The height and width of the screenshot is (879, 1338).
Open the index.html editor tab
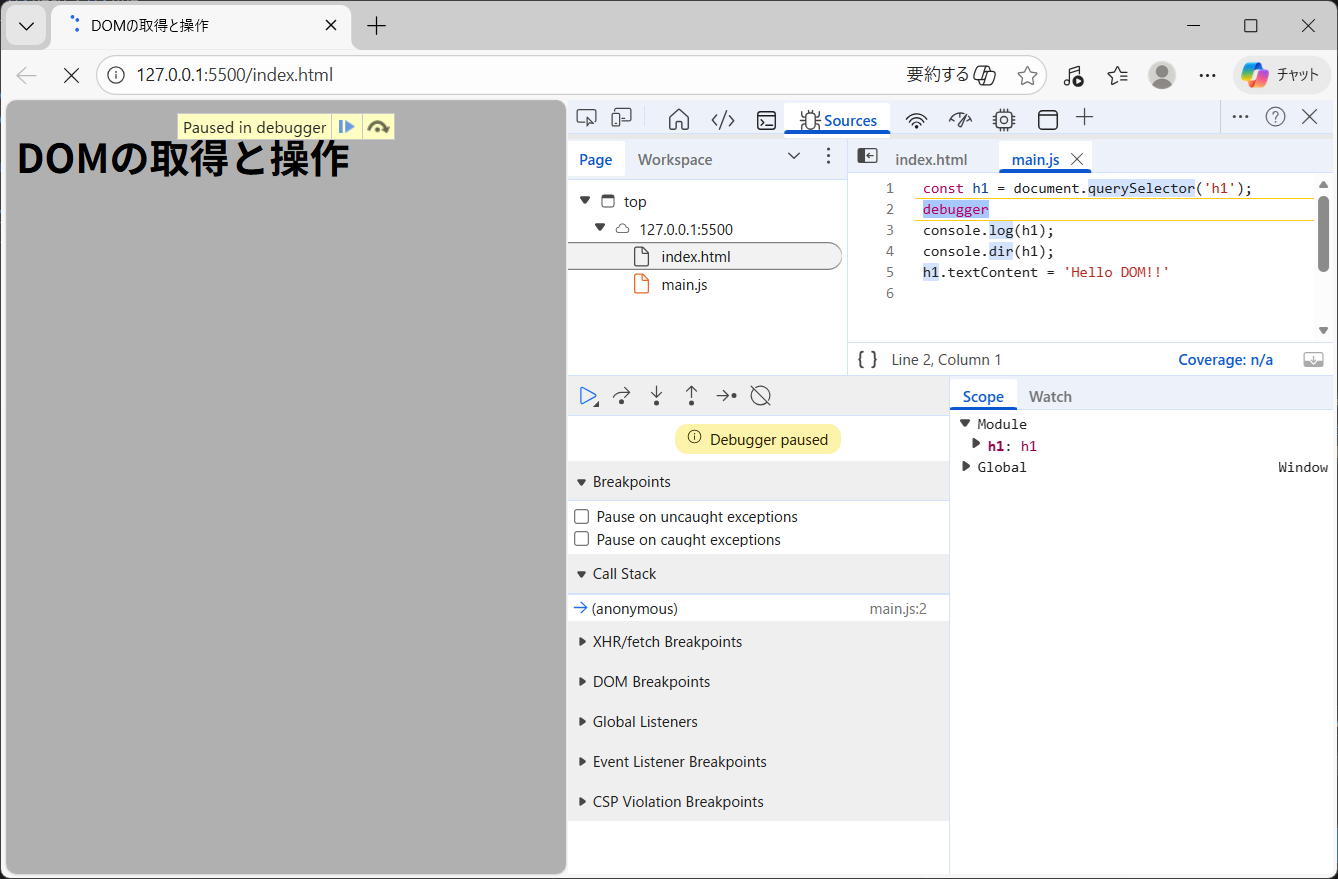pos(931,160)
